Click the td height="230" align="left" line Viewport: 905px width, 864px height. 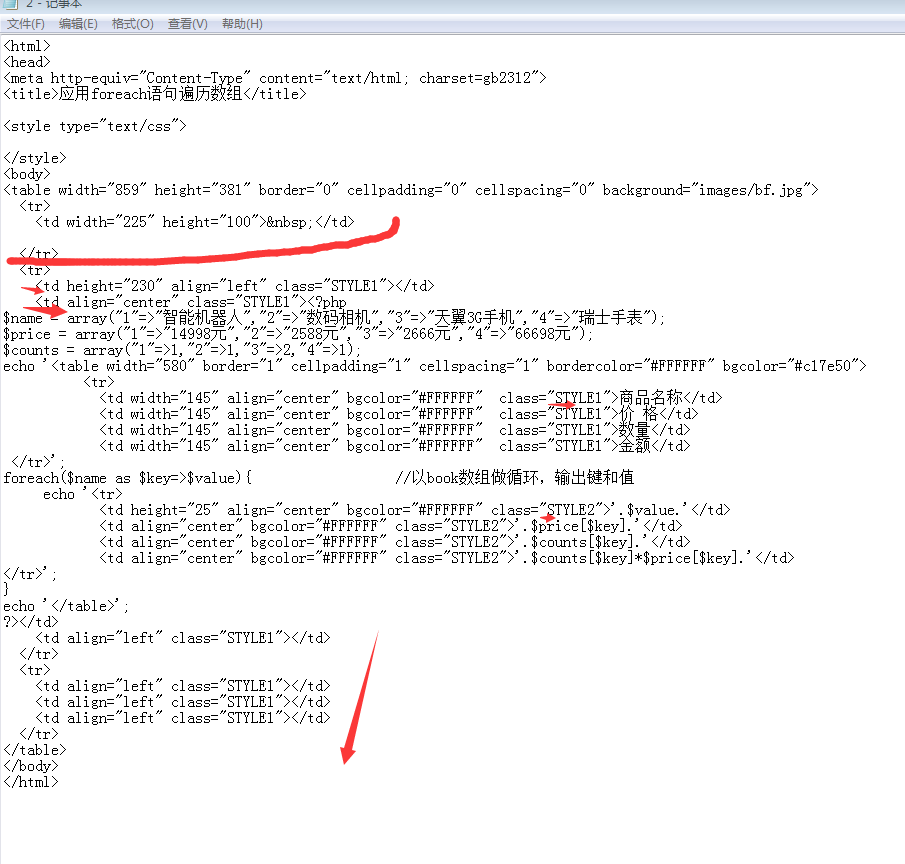point(235,286)
